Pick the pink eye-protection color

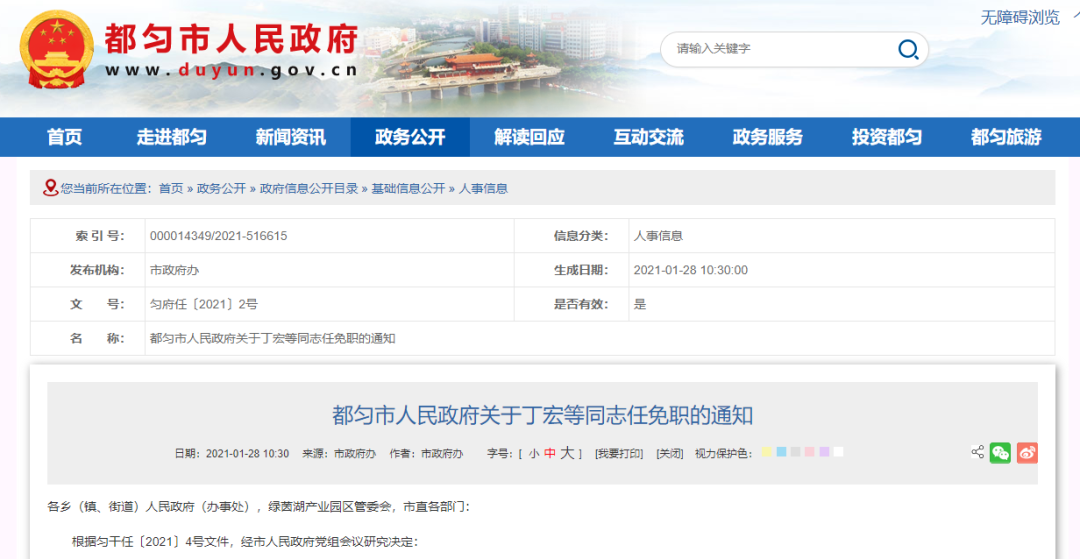tap(809, 452)
